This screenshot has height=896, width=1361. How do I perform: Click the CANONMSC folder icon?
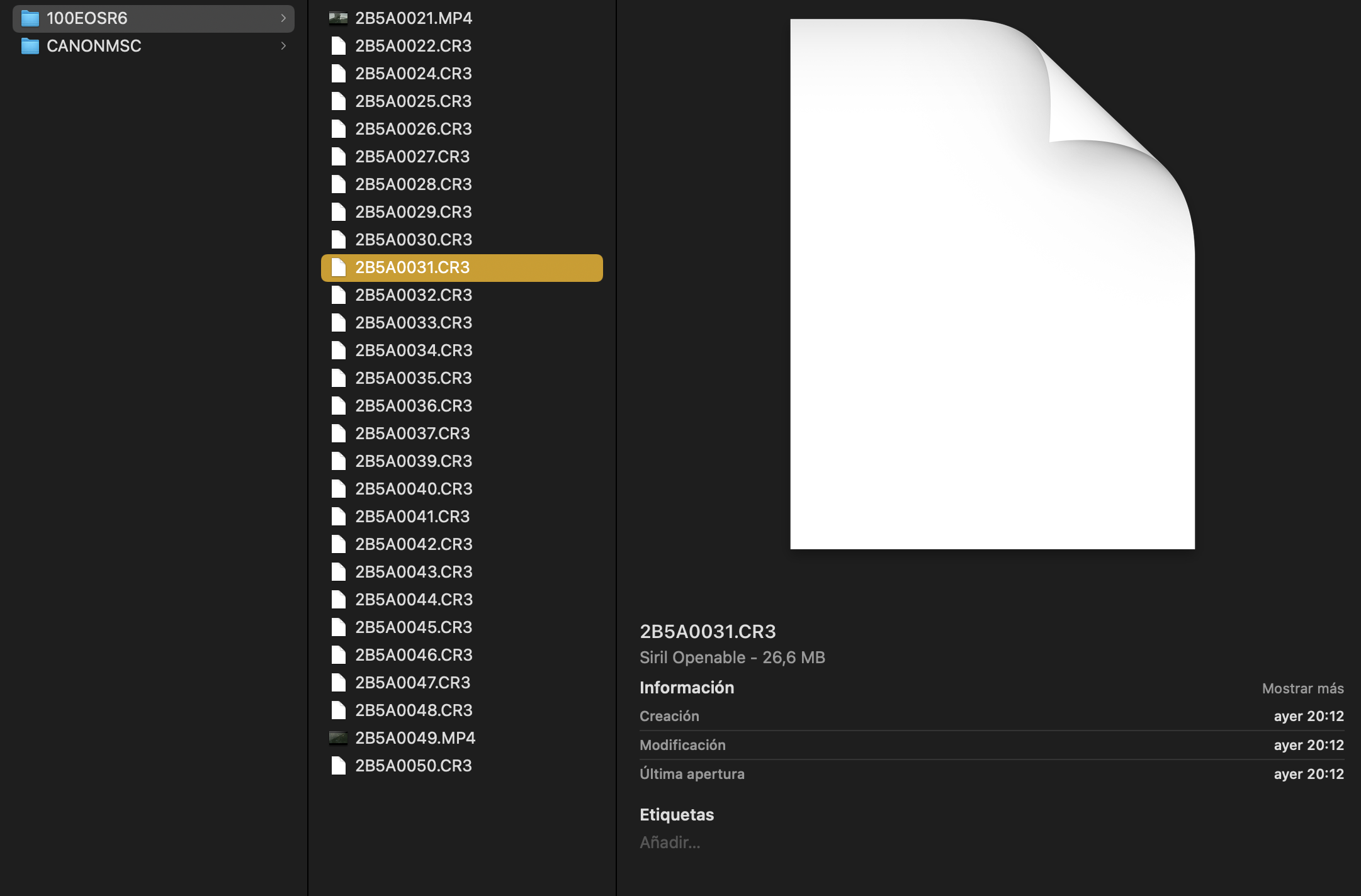point(30,46)
